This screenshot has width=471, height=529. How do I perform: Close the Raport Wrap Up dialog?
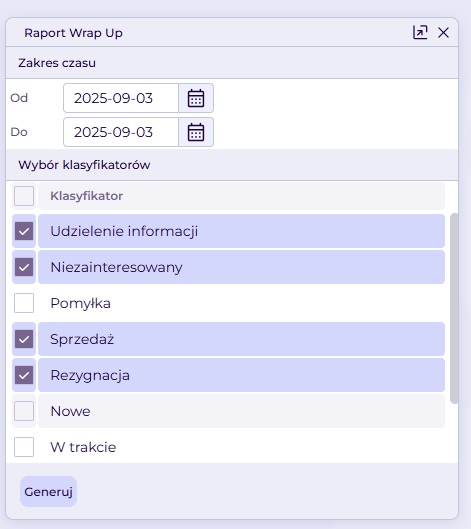point(443,33)
